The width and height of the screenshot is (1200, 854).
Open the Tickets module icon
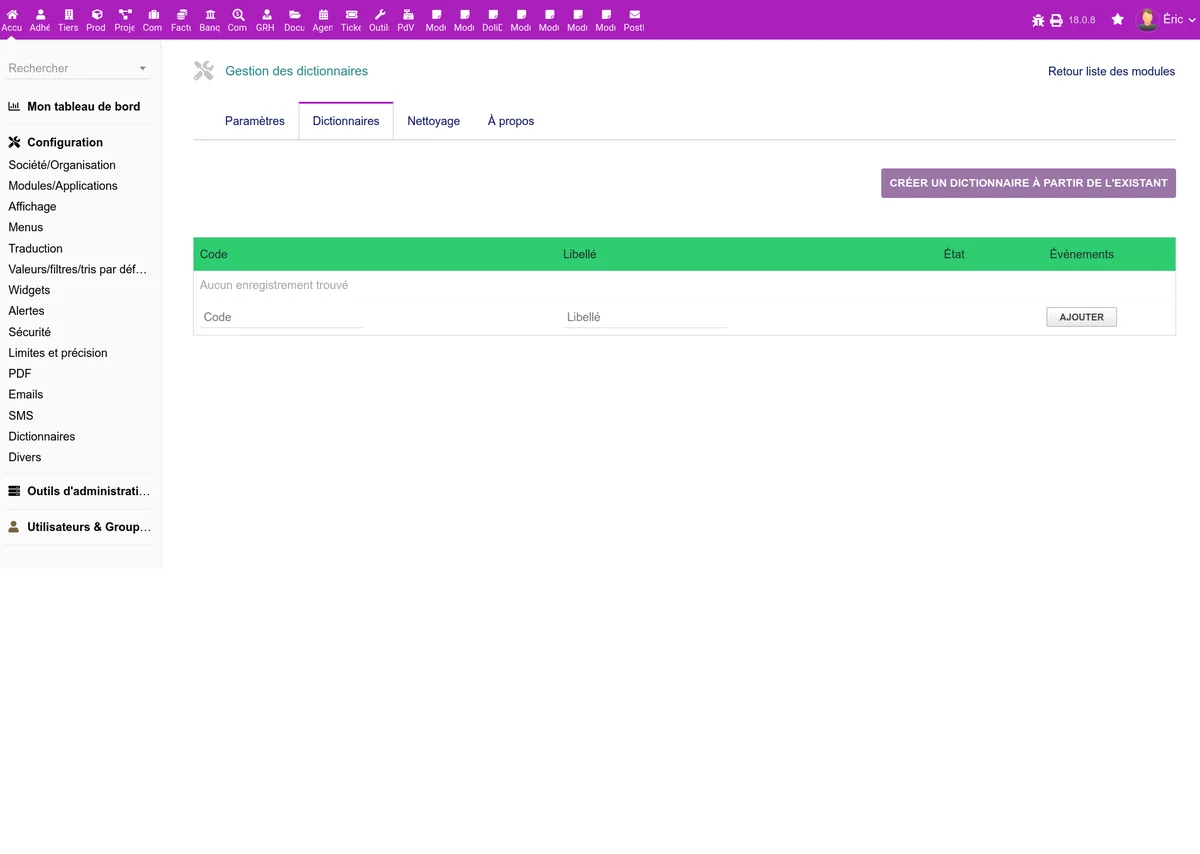point(351,16)
